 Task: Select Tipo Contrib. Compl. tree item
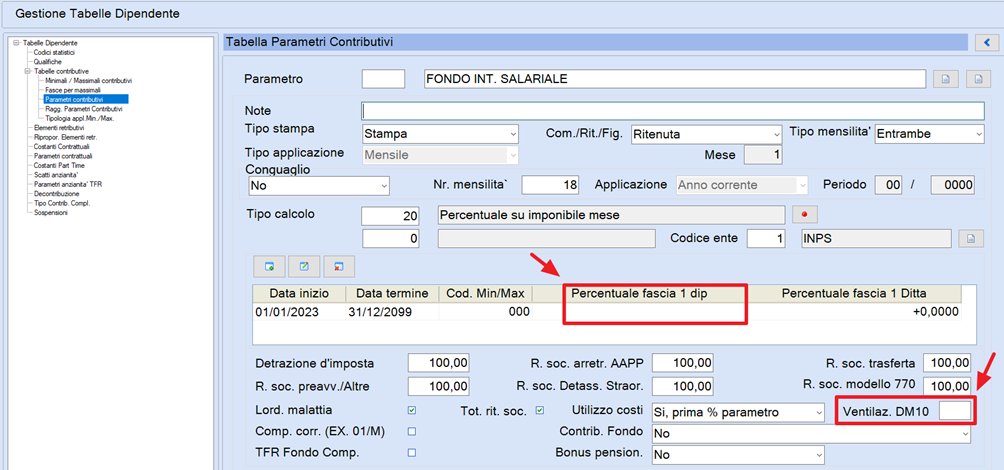[x=61, y=202]
